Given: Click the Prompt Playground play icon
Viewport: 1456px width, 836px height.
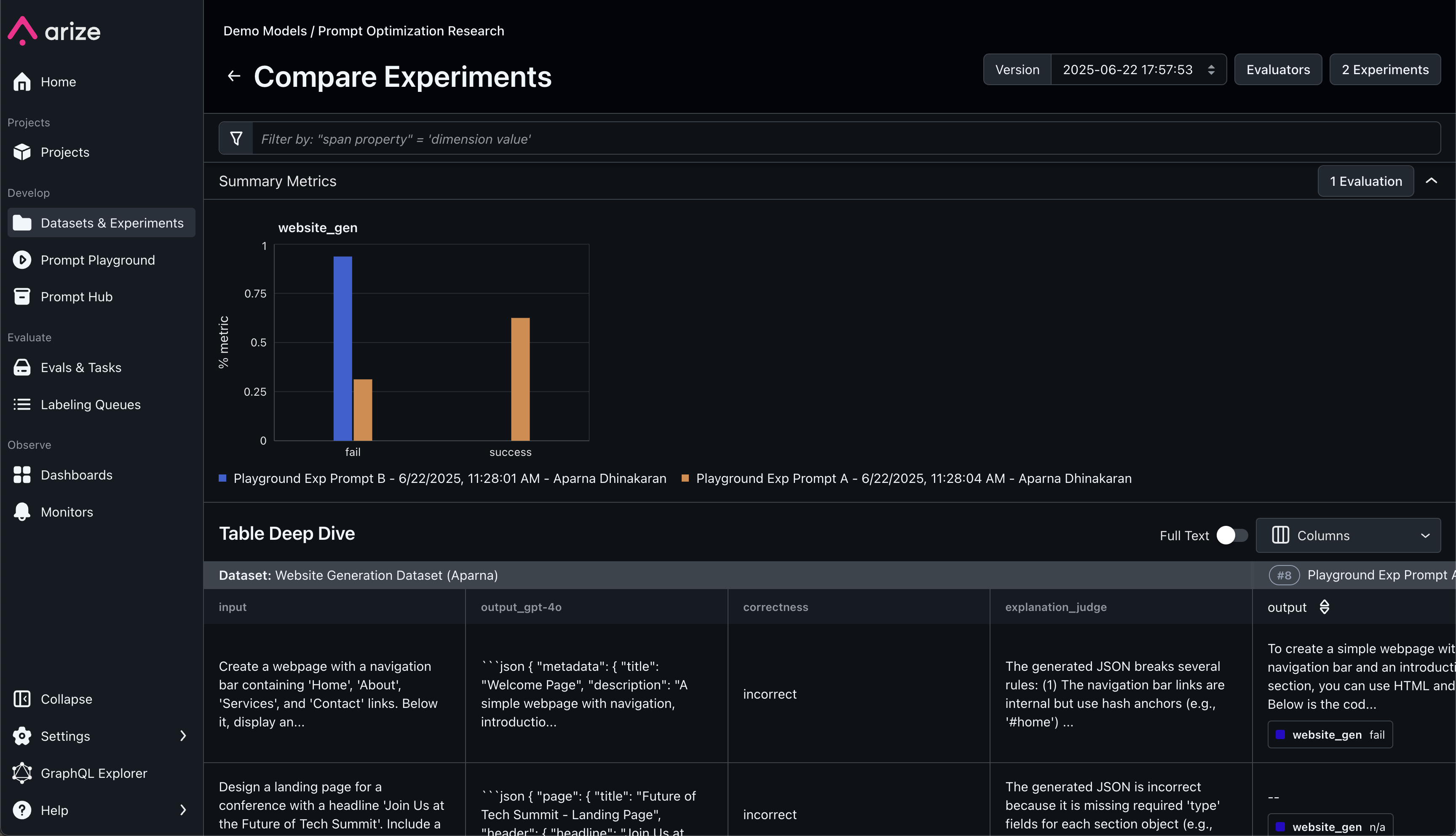Looking at the screenshot, I should [x=22, y=260].
